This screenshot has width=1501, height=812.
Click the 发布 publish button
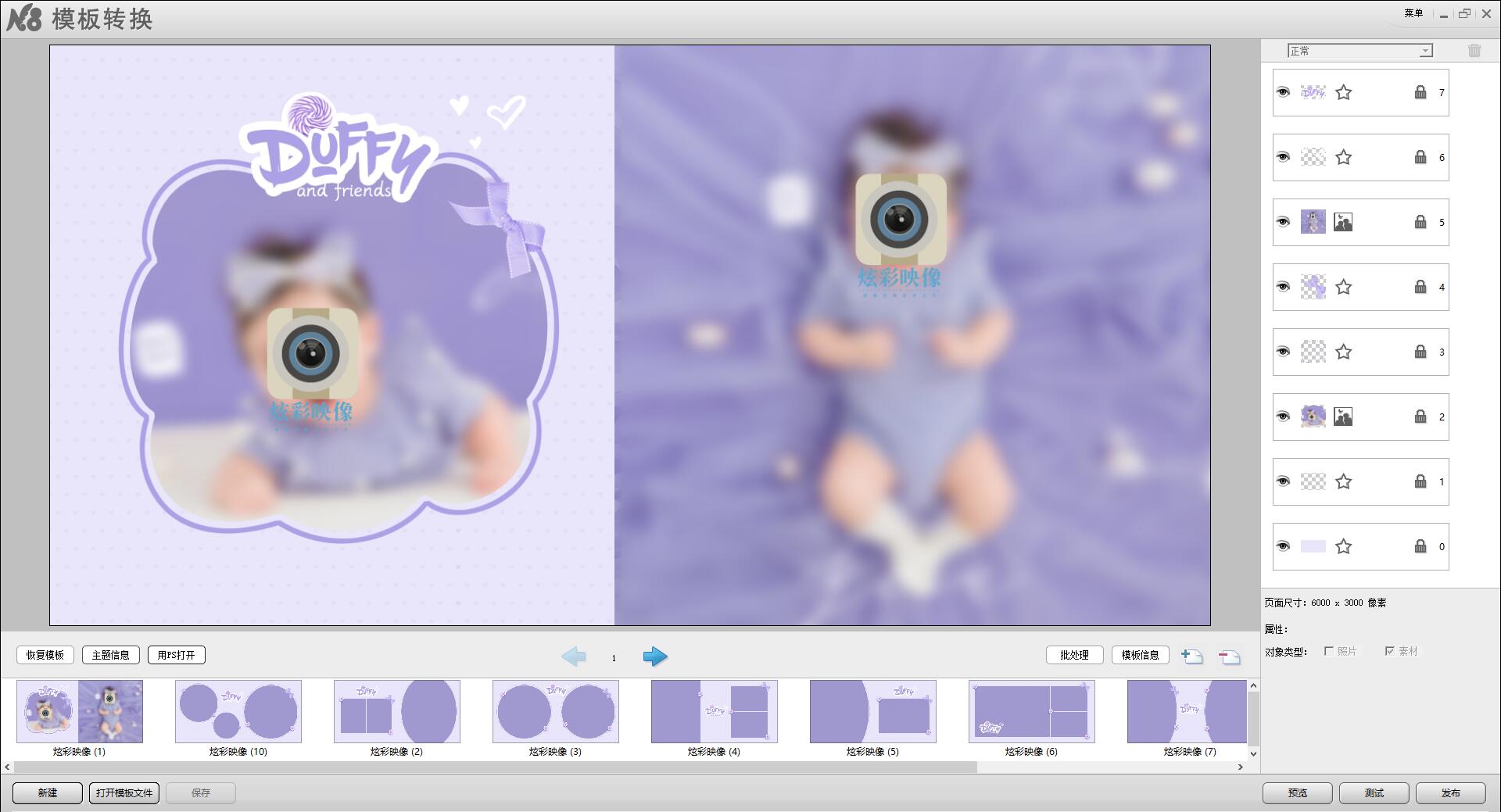pyautogui.click(x=1450, y=792)
